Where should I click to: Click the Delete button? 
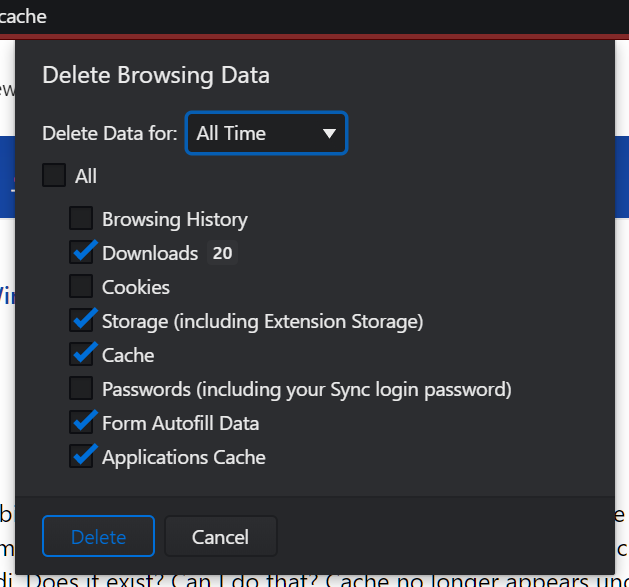pyautogui.click(x=98, y=536)
